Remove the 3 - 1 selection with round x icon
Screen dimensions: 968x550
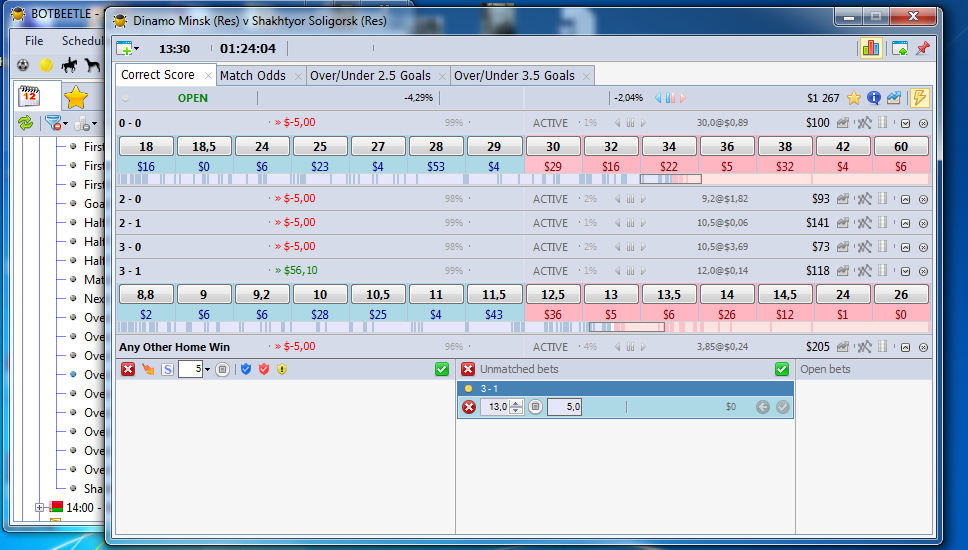click(924, 271)
